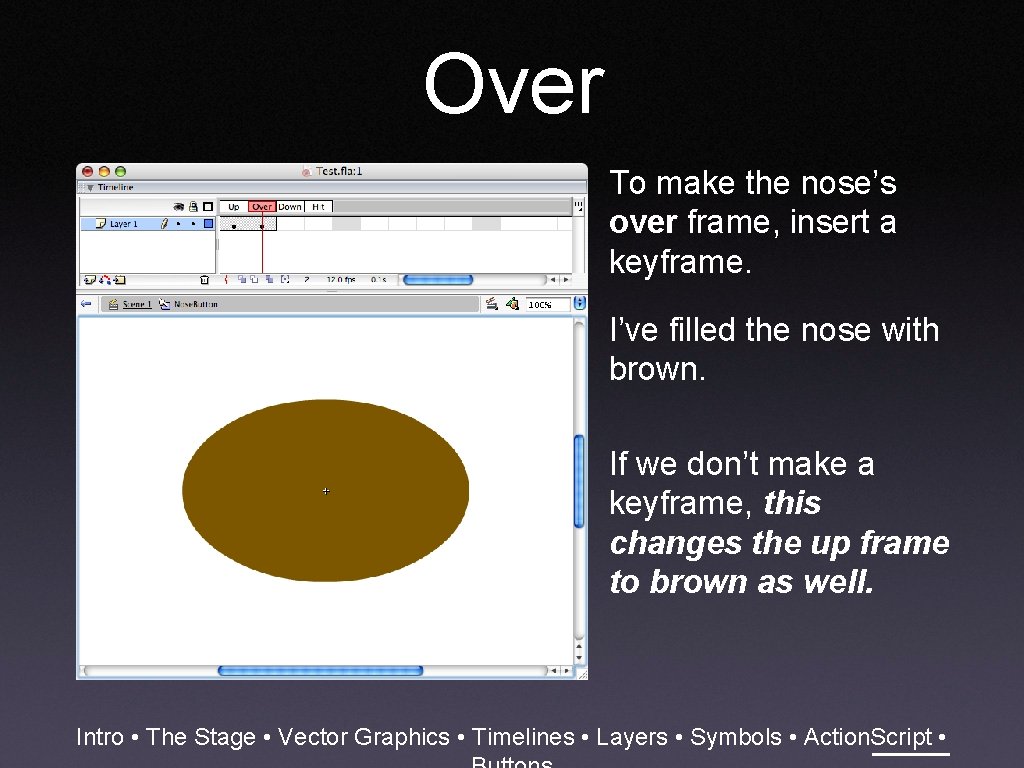Turn on onion skin
The image size is (1024, 768).
(x=242, y=280)
